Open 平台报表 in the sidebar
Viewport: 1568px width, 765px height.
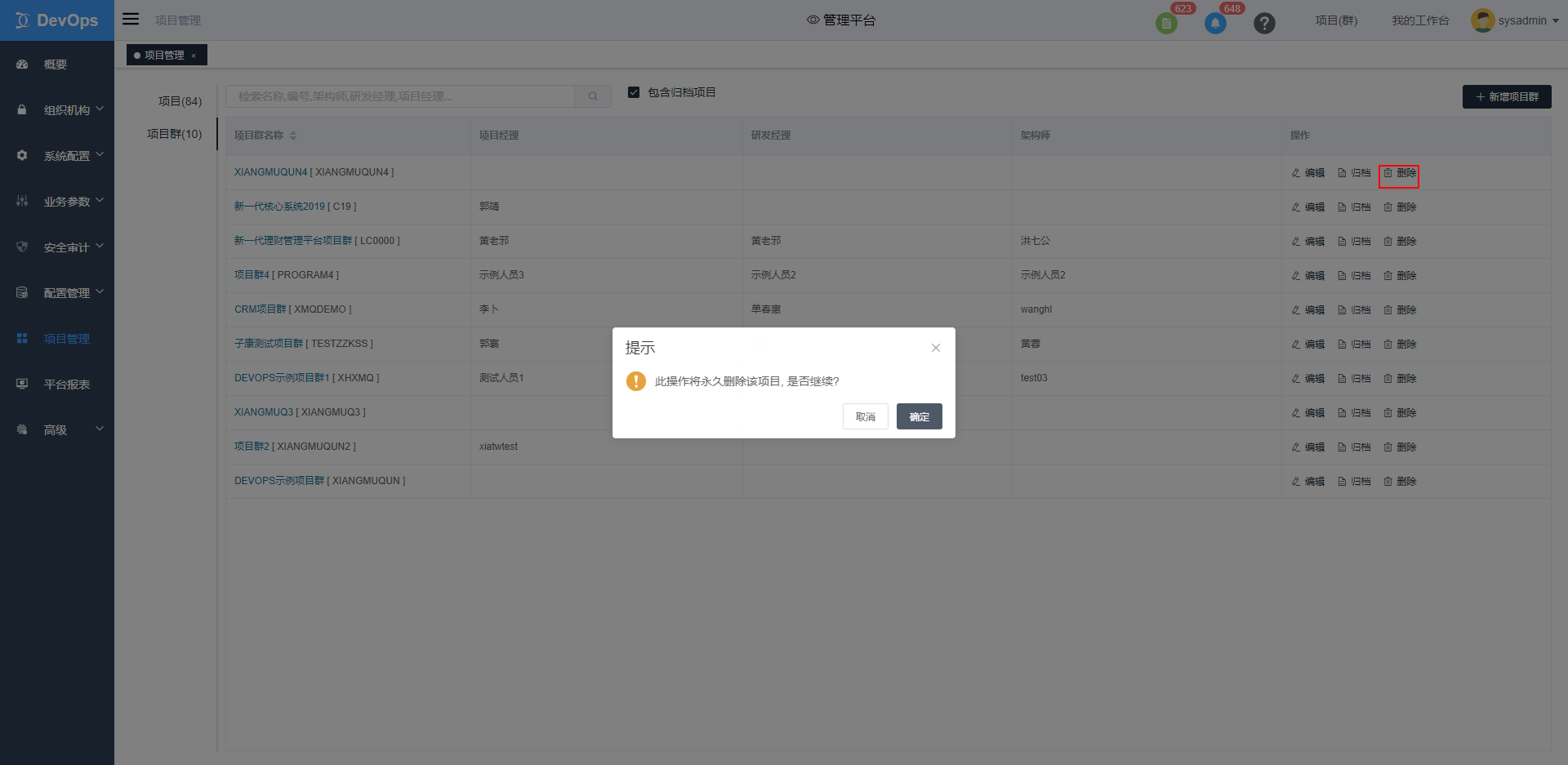57,384
